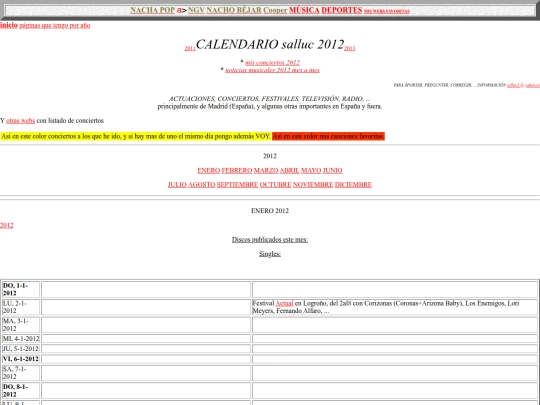Jump to DICIEMBRE month
This screenshot has height=405, width=540.
[353, 185]
